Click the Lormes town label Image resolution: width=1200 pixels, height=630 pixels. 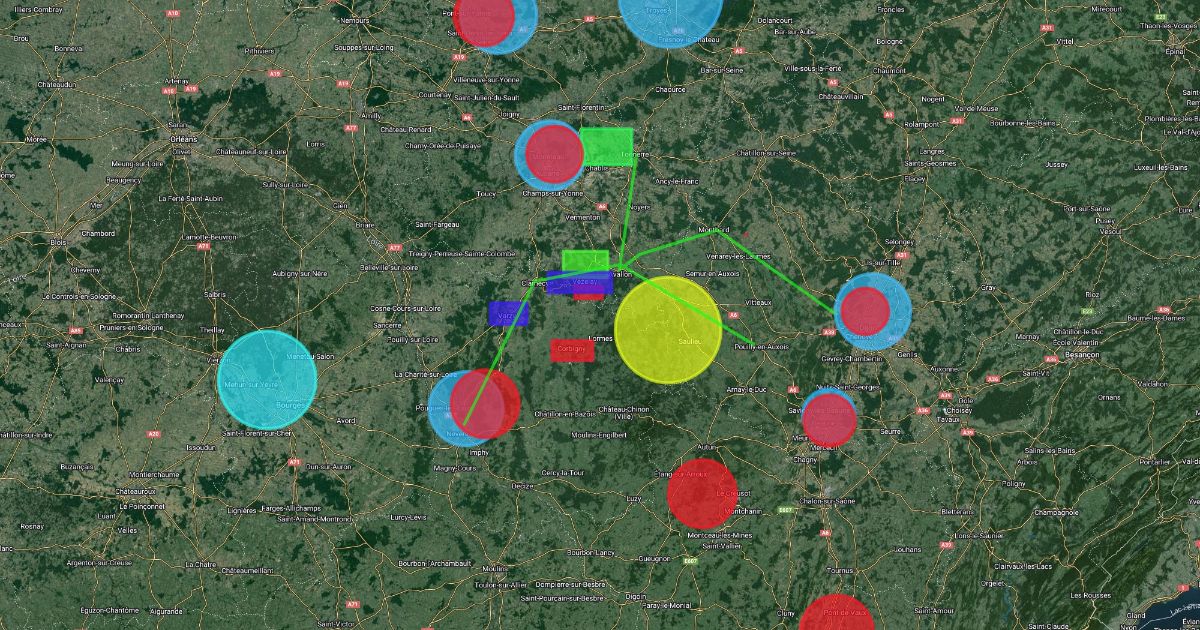(x=600, y=339)
